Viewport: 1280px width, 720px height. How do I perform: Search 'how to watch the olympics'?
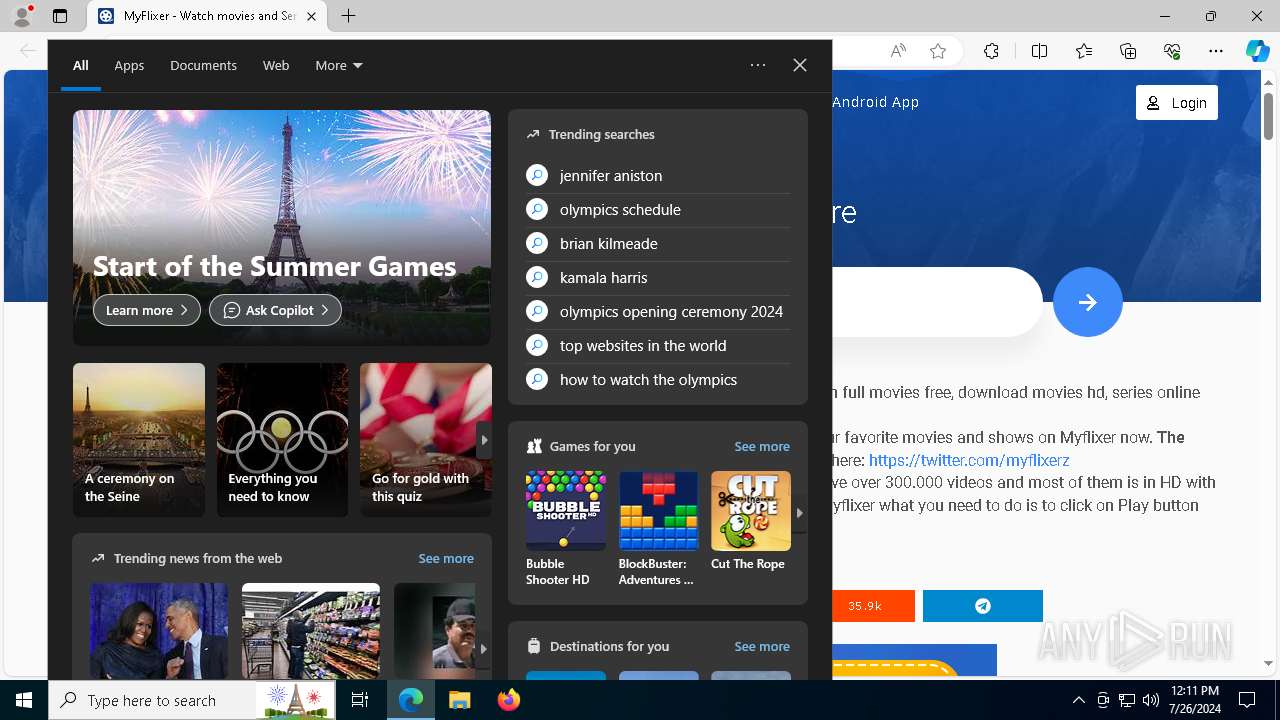(658, 379)
